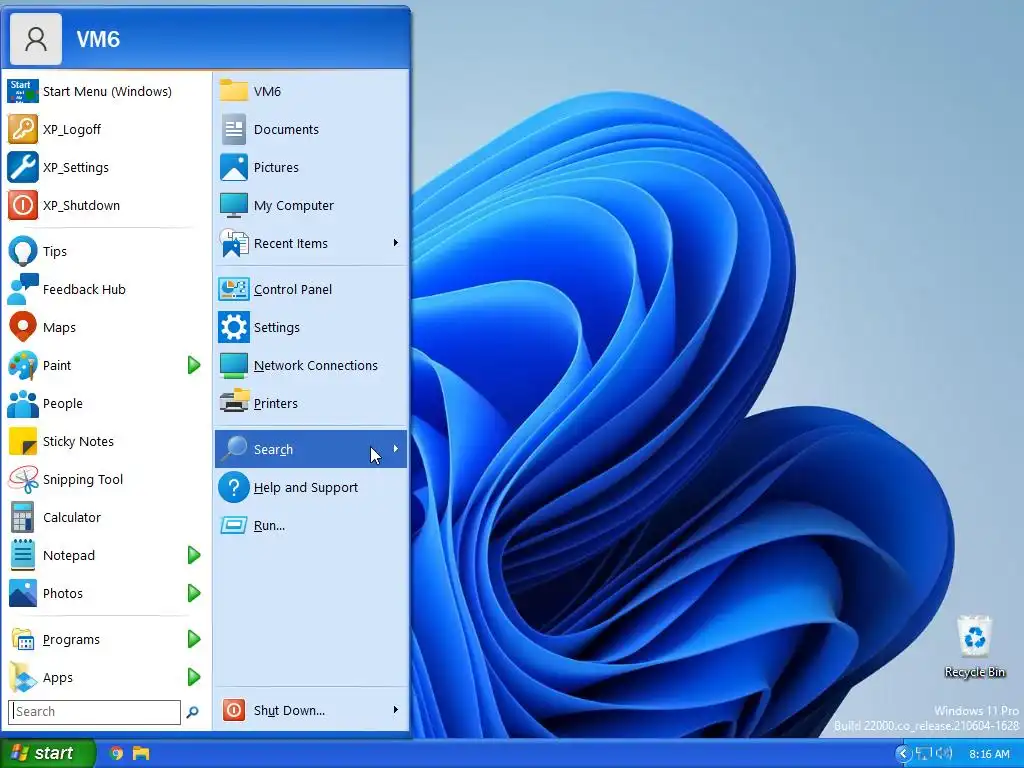Click the VM6 username header

(98, 39)
